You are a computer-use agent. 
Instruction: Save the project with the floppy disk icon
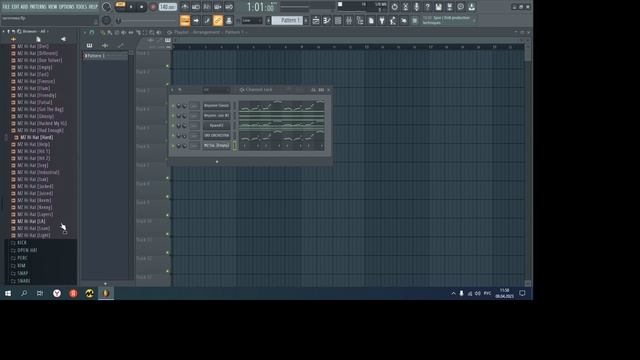[438, 7]
